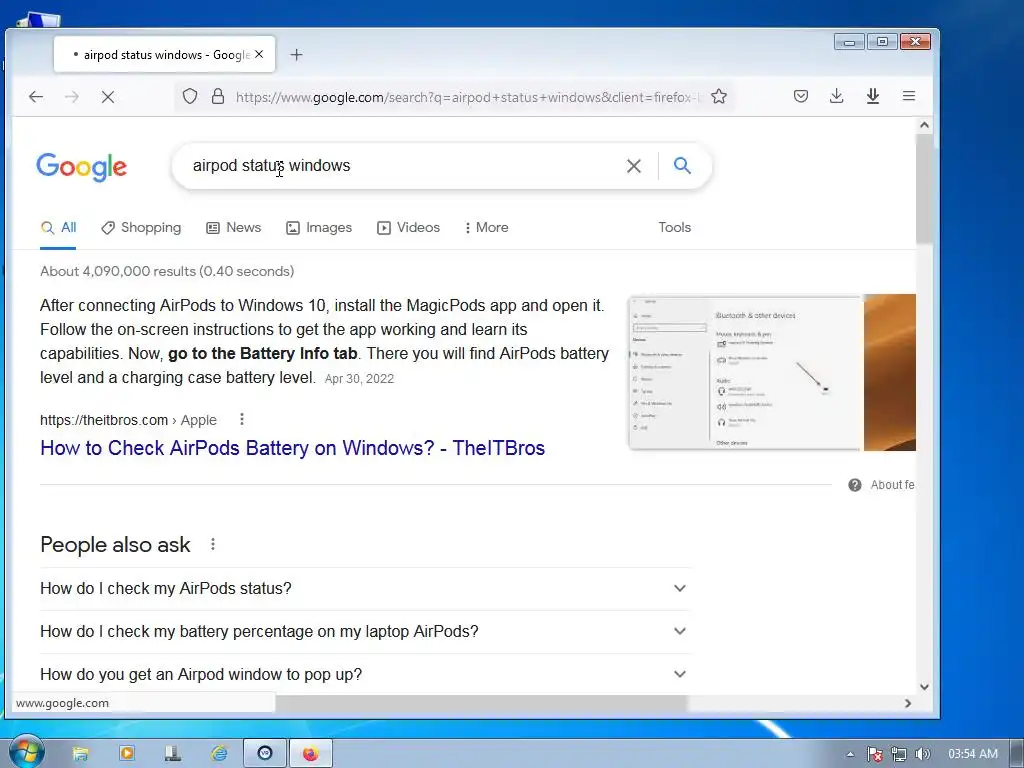Click the page scroll up arrow
This screenshot has height=768, width=1024.
coord(924,125)
